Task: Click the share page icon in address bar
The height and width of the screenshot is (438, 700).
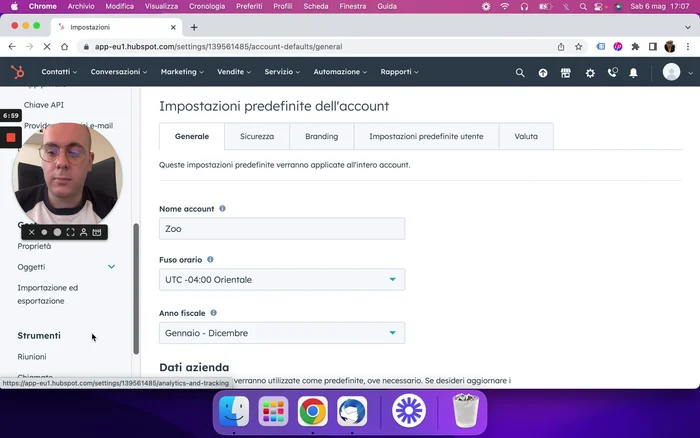Action: [561, 46]
